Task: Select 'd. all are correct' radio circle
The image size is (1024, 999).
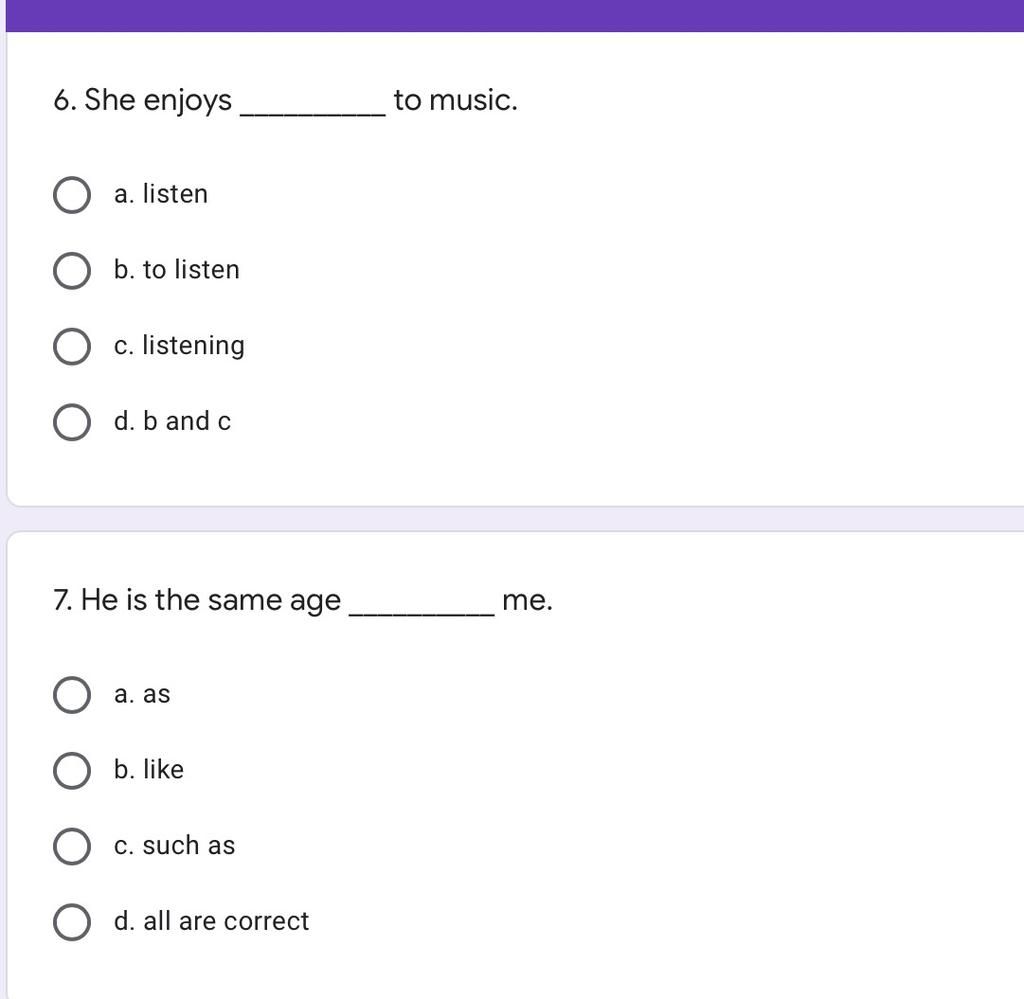Action: pyautogui.click(x=72, y=922)
